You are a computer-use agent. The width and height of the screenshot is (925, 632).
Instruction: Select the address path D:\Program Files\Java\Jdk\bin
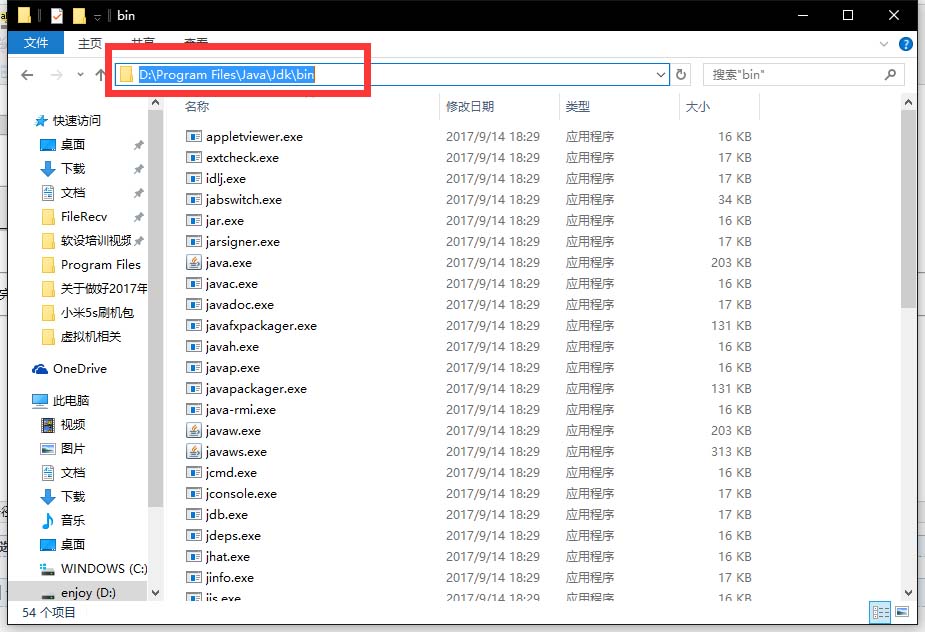pos(227,74)
